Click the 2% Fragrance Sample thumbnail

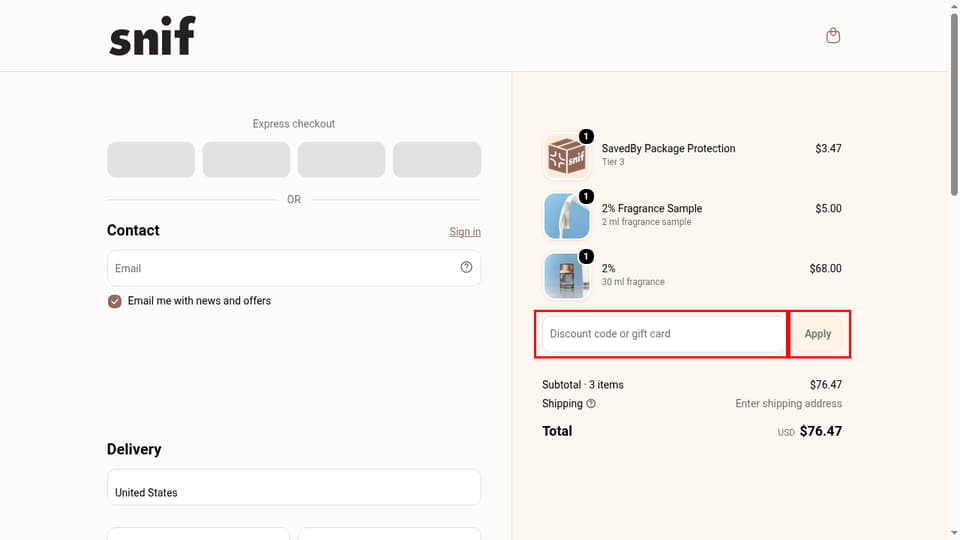[x=567, y=216]
